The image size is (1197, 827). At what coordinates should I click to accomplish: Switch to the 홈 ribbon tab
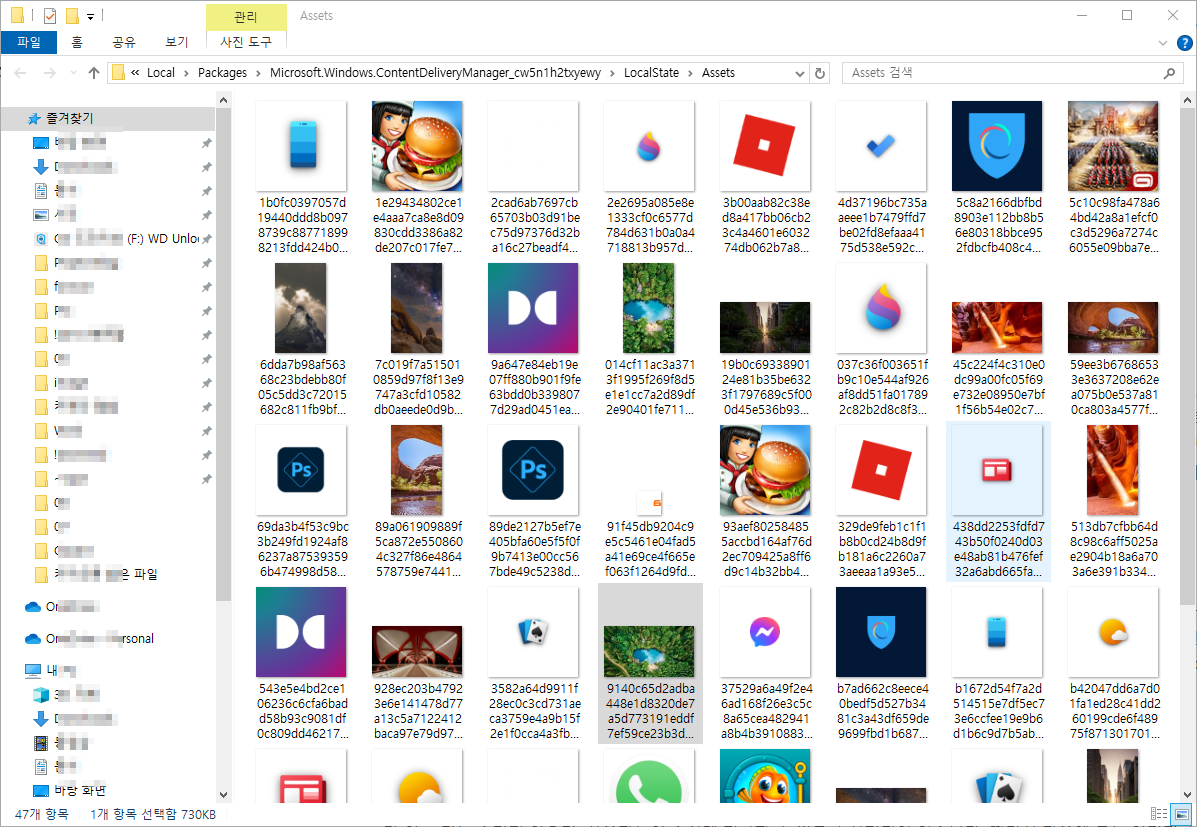(x=77, y=42)
